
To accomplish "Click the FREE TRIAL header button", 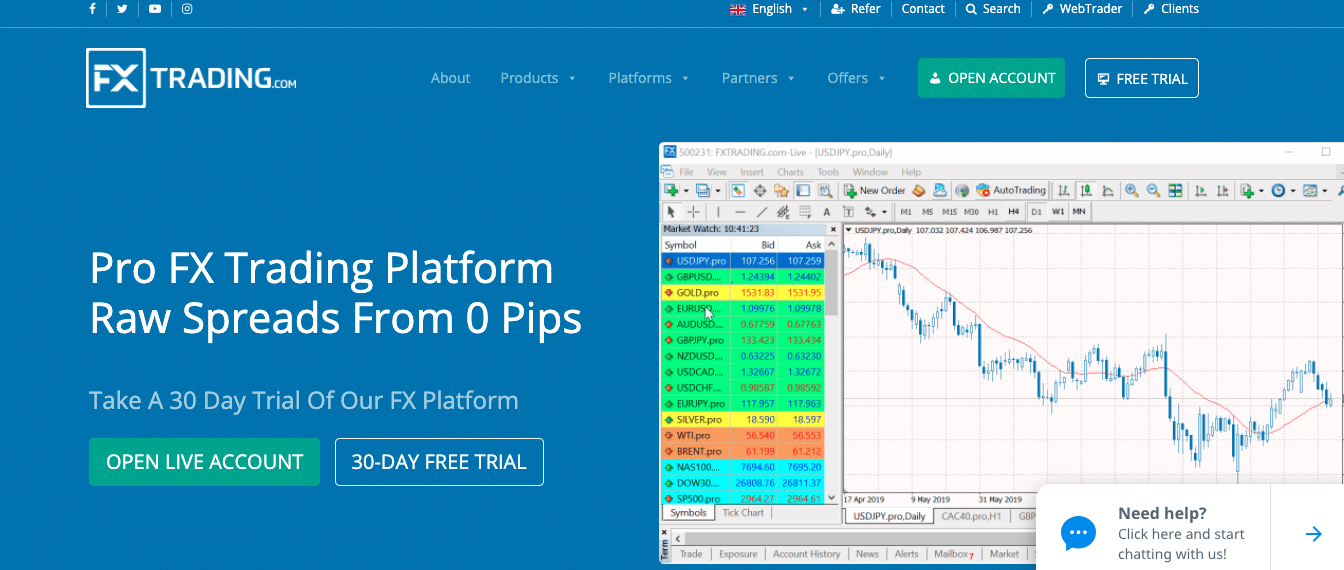I will [x=1141, y=78].
